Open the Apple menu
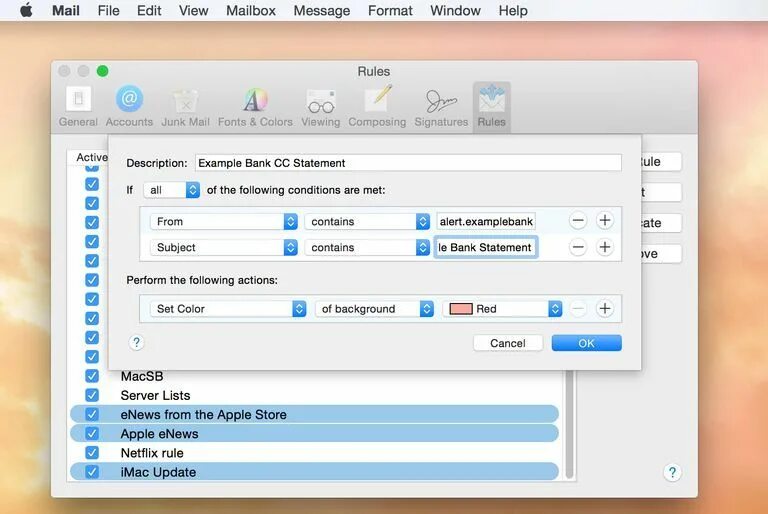Screen dimensions: 768x514 tap(26, 10)
